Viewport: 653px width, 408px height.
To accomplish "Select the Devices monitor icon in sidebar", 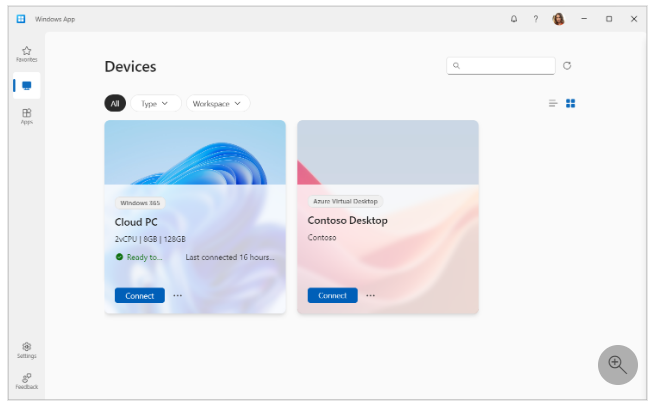I will (27, 86).
